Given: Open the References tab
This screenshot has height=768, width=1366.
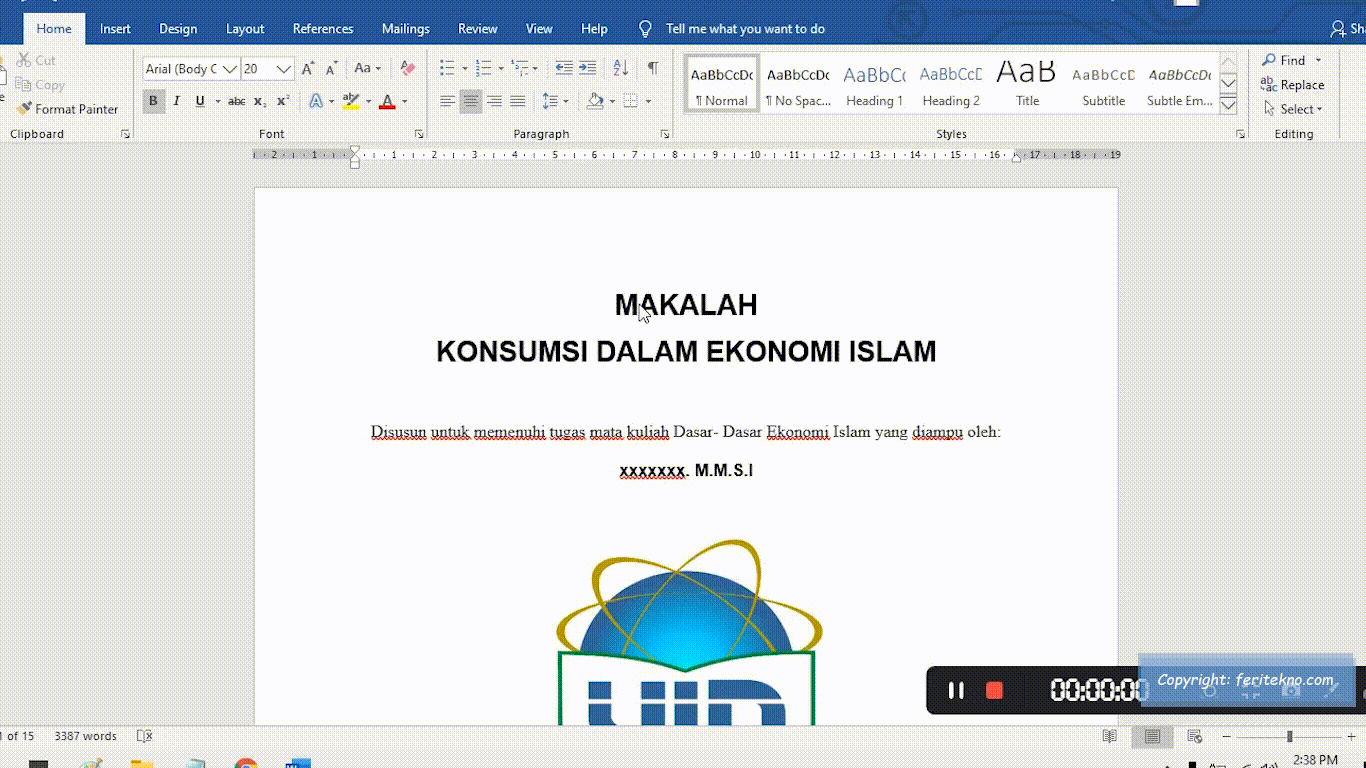Looking at the screenshot, I should [323, 29].
